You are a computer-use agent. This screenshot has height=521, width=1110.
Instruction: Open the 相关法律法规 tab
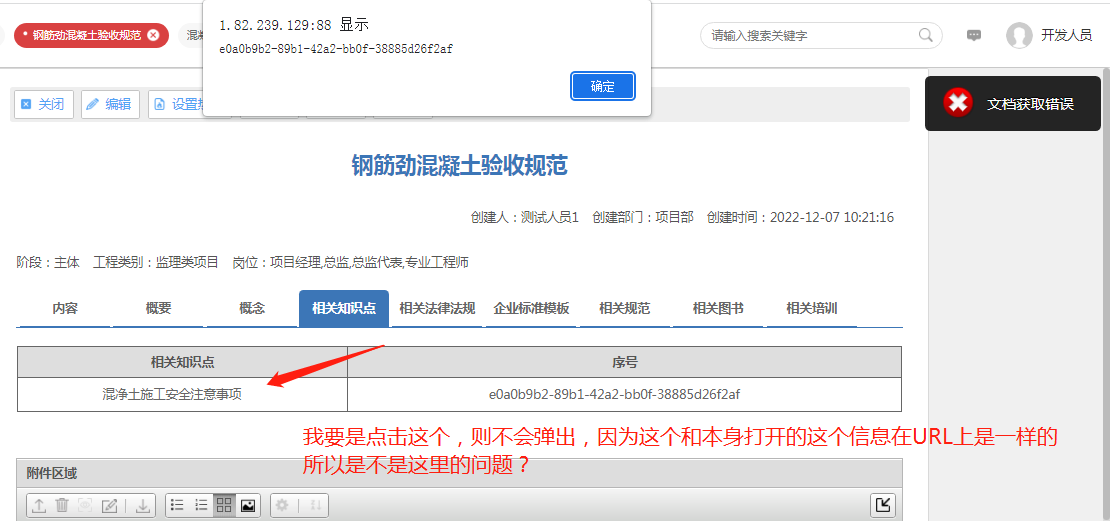(437, 309)
